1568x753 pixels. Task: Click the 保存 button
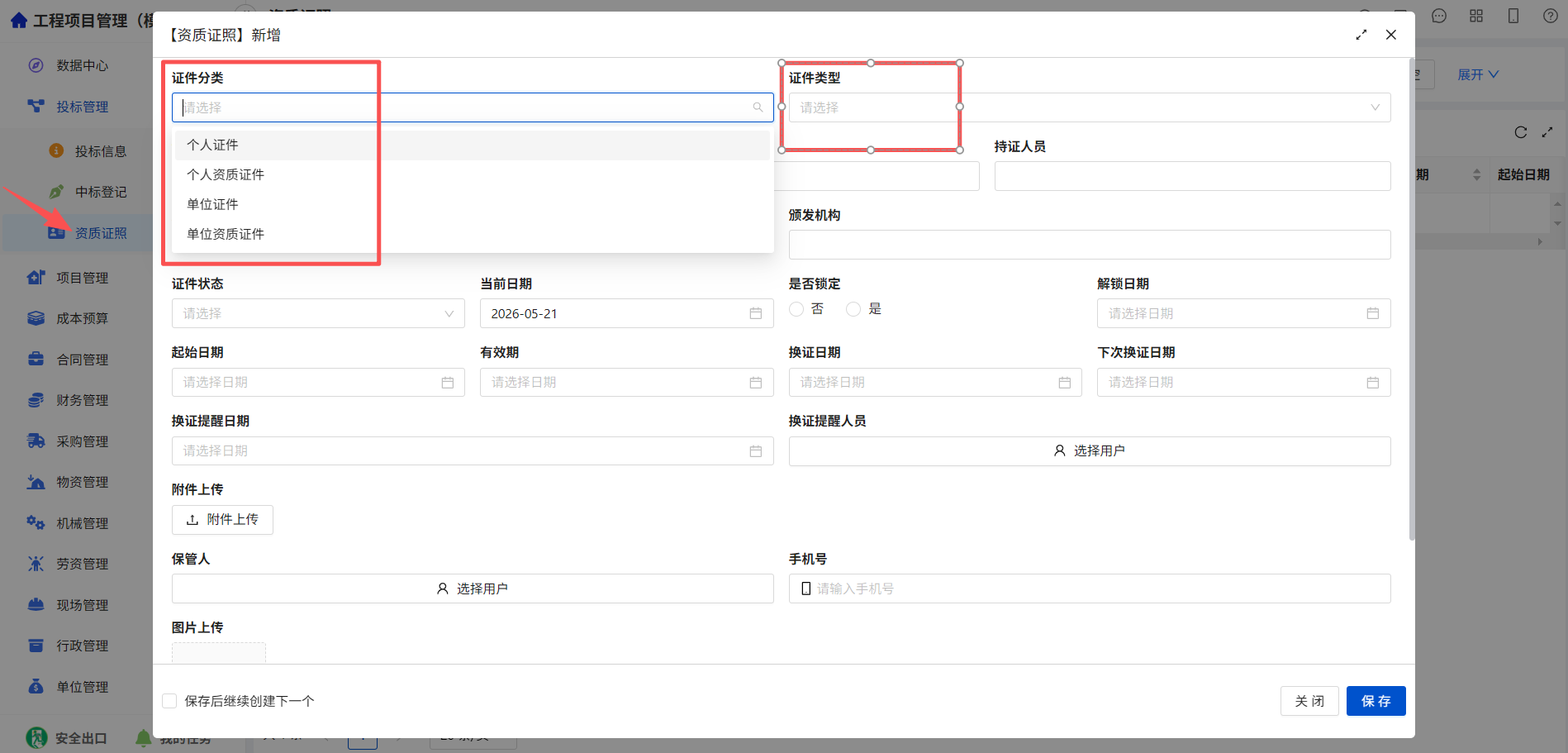pyautogui.click(x=1376, y=701)
